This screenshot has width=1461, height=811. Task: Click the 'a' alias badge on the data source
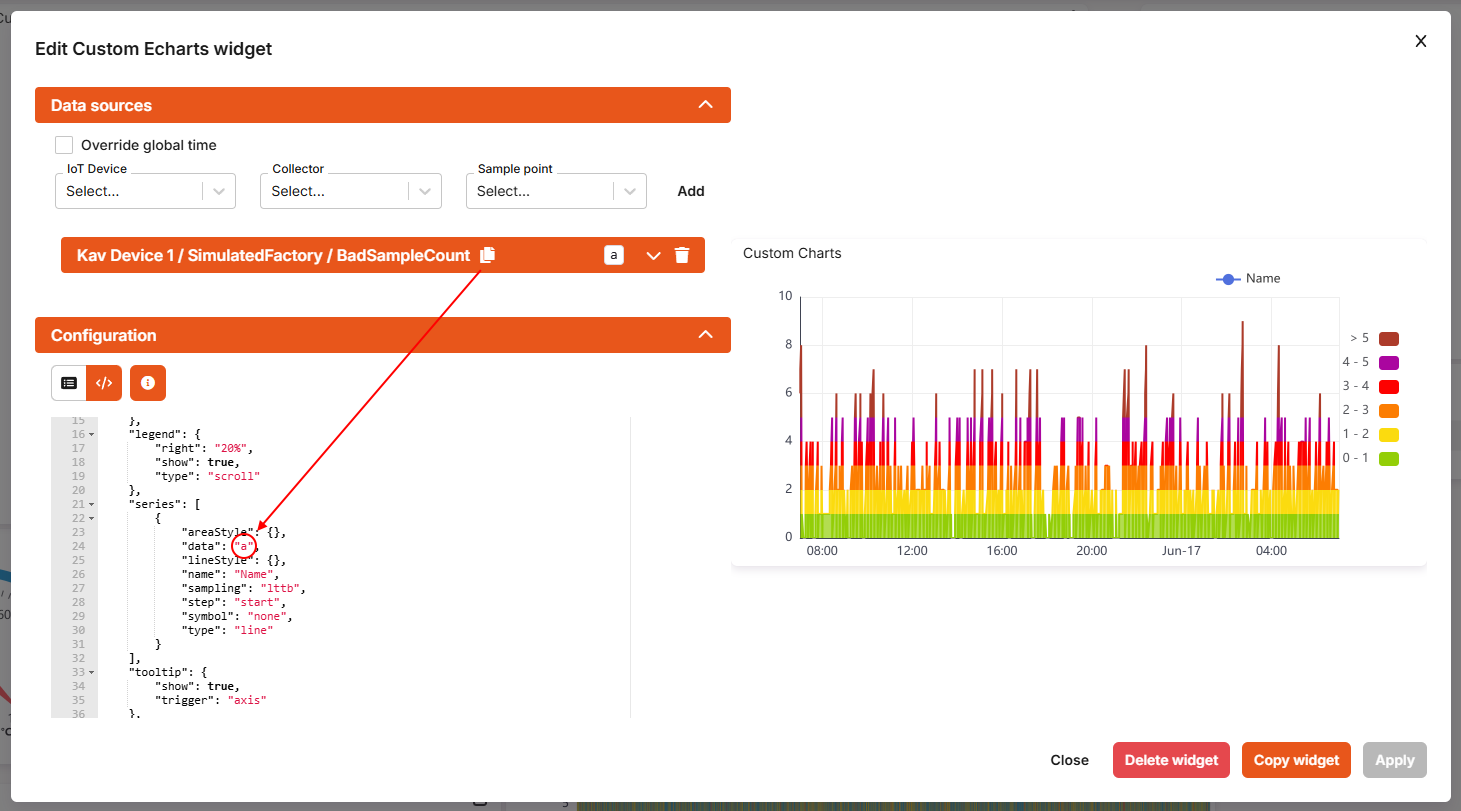[614, 255]
